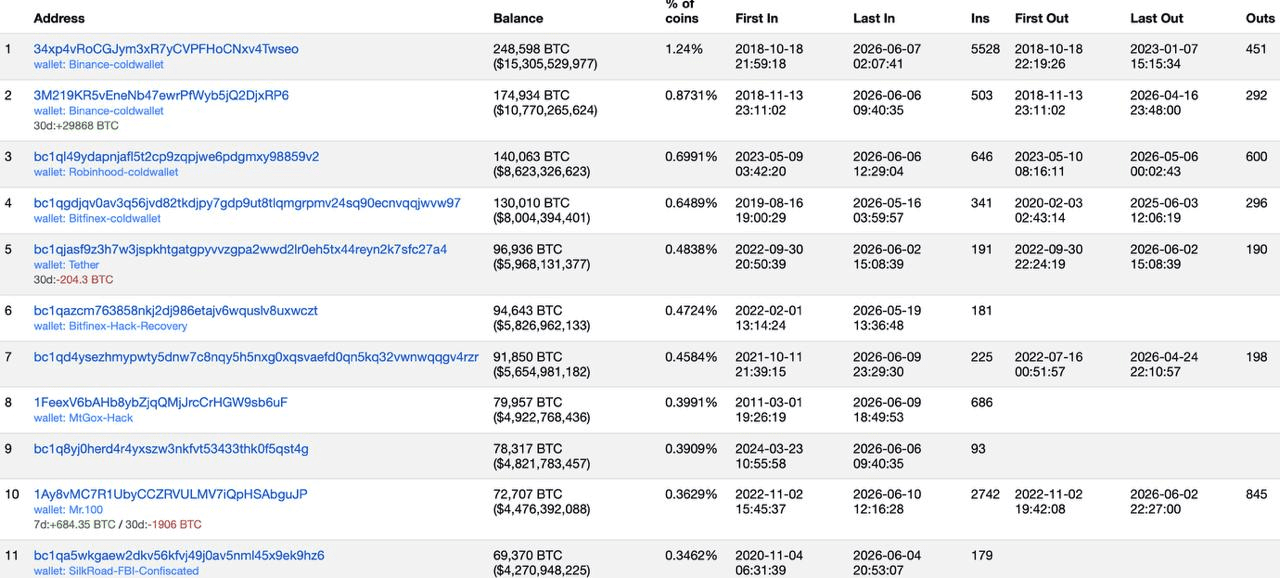Image resolution: width=1280 pixels, height=578 pixels.
Task: Open the Robinhood-coldwallet wallet link
Action: (124, 172)
